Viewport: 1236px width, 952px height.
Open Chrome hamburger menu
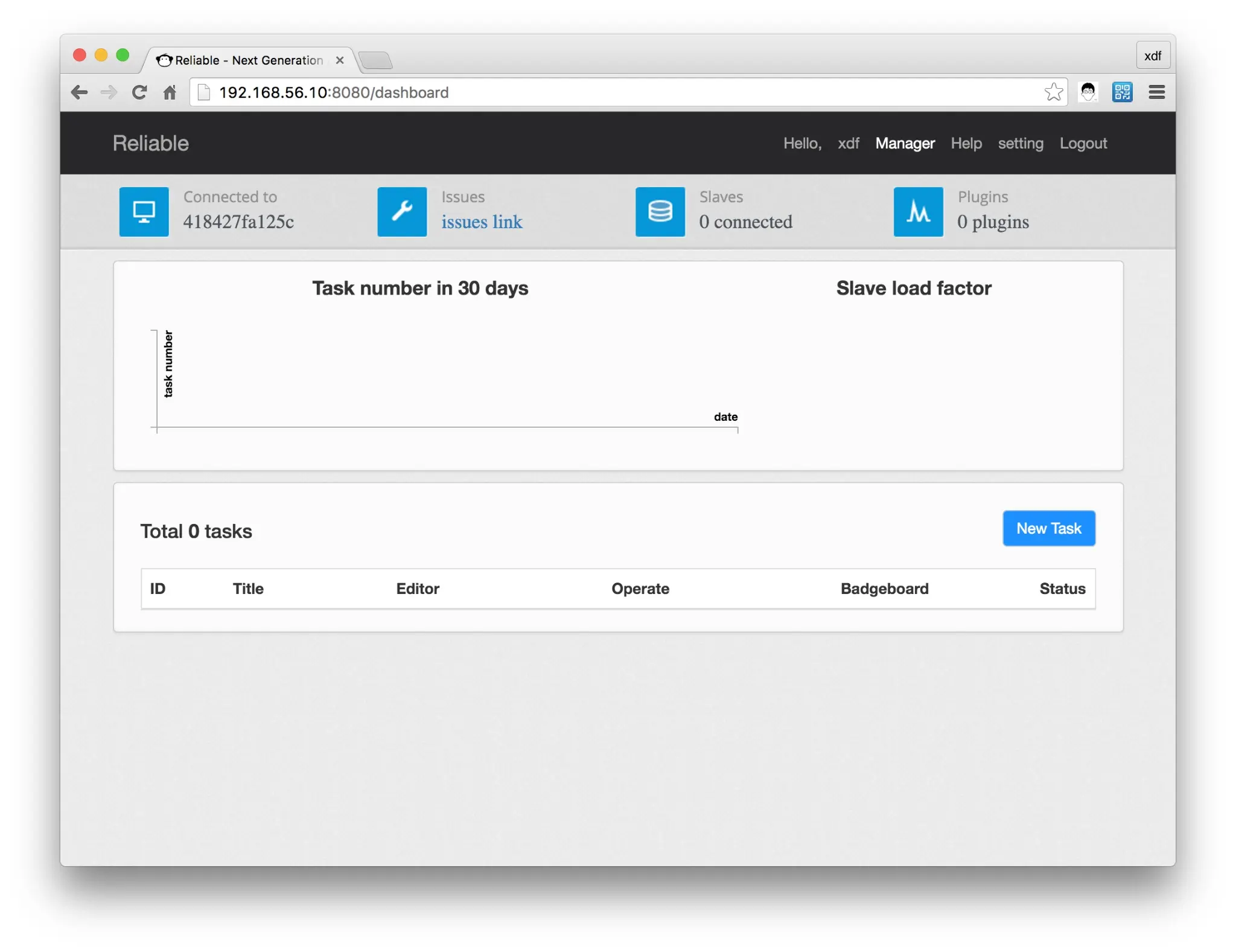click(1156, 92)
